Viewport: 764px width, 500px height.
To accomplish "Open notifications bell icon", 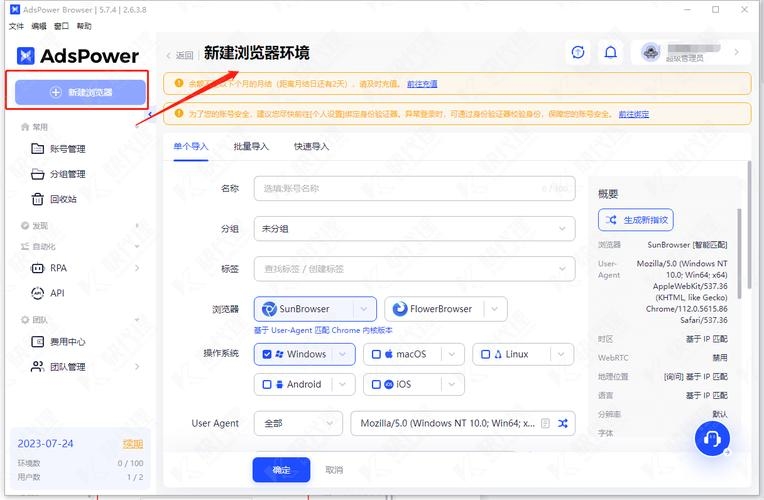I will click(611, 52).
